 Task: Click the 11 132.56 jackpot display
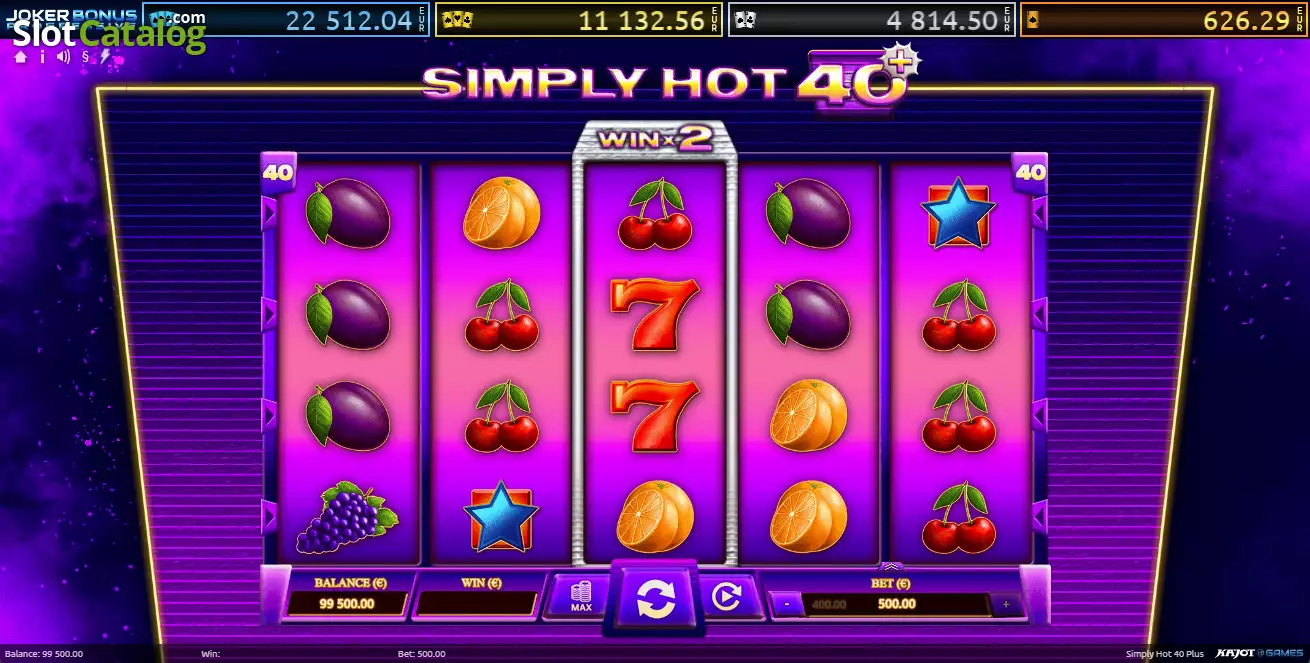tap(579, 20)
